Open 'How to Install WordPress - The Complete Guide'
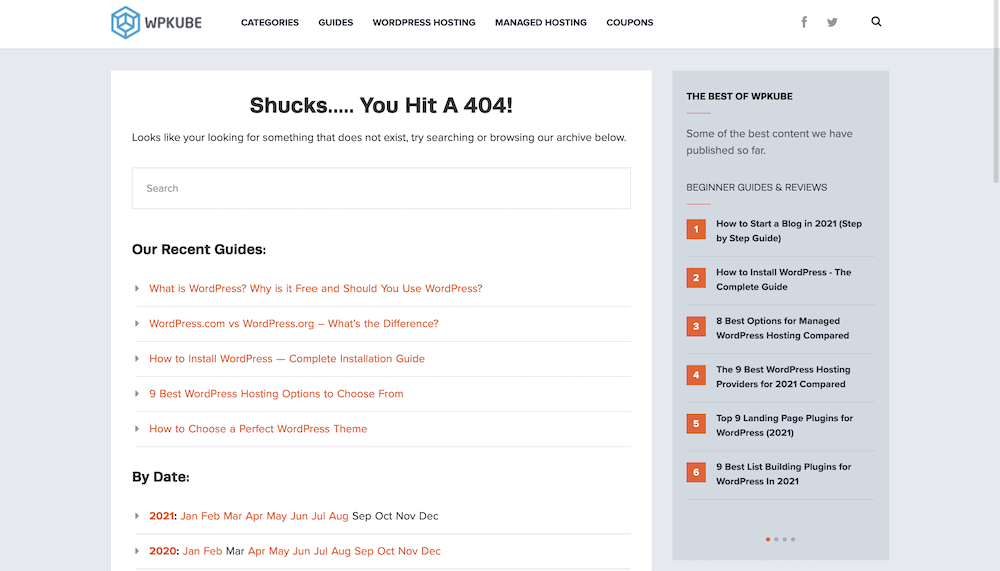This screenshot has width=1000, height=571. (784, 279)
